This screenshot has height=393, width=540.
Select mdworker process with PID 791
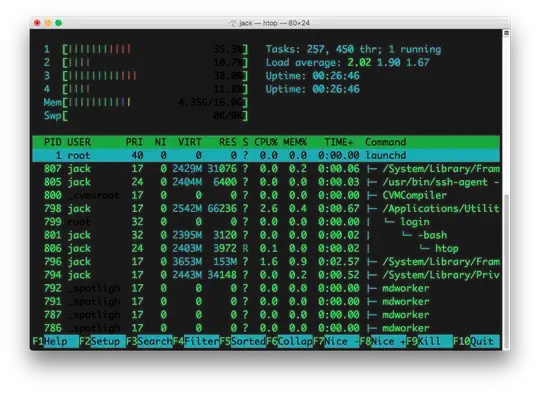pos(266,301)
